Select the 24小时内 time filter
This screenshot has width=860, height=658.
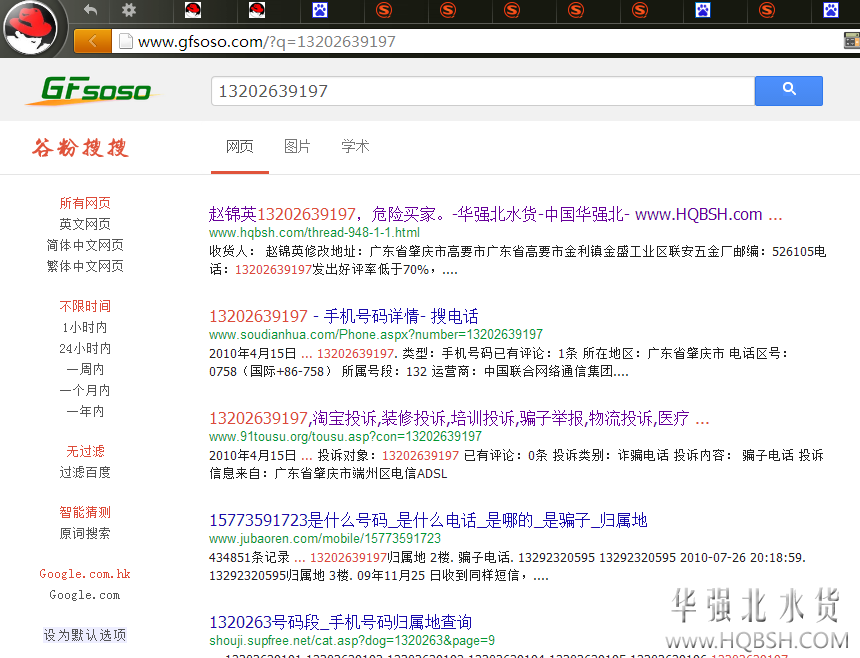click(x=85, y=348)
